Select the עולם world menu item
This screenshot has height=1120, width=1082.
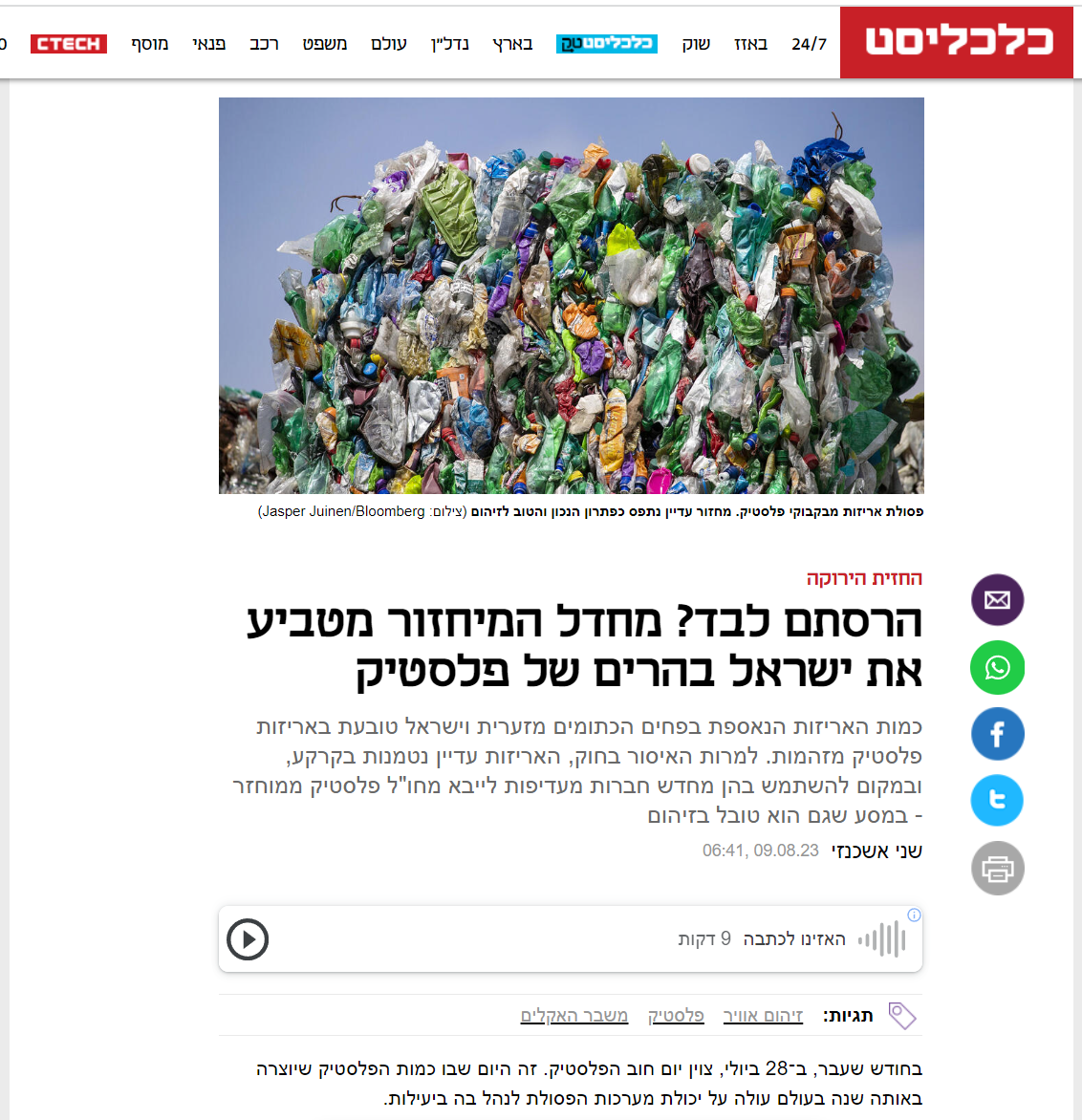[x=389, y=44]
